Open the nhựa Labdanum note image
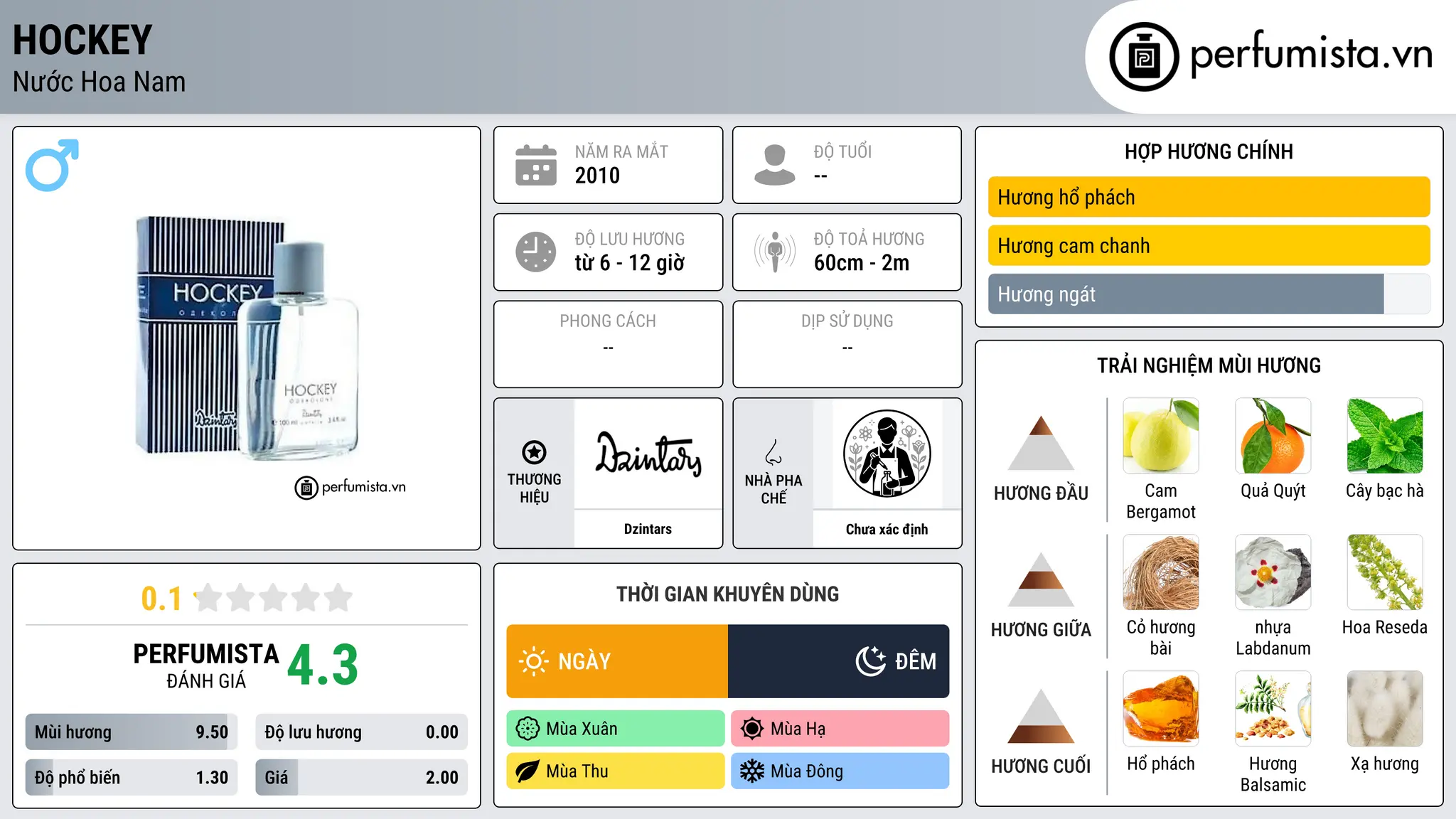The image size is (1456, 819). click(1273, 572)
